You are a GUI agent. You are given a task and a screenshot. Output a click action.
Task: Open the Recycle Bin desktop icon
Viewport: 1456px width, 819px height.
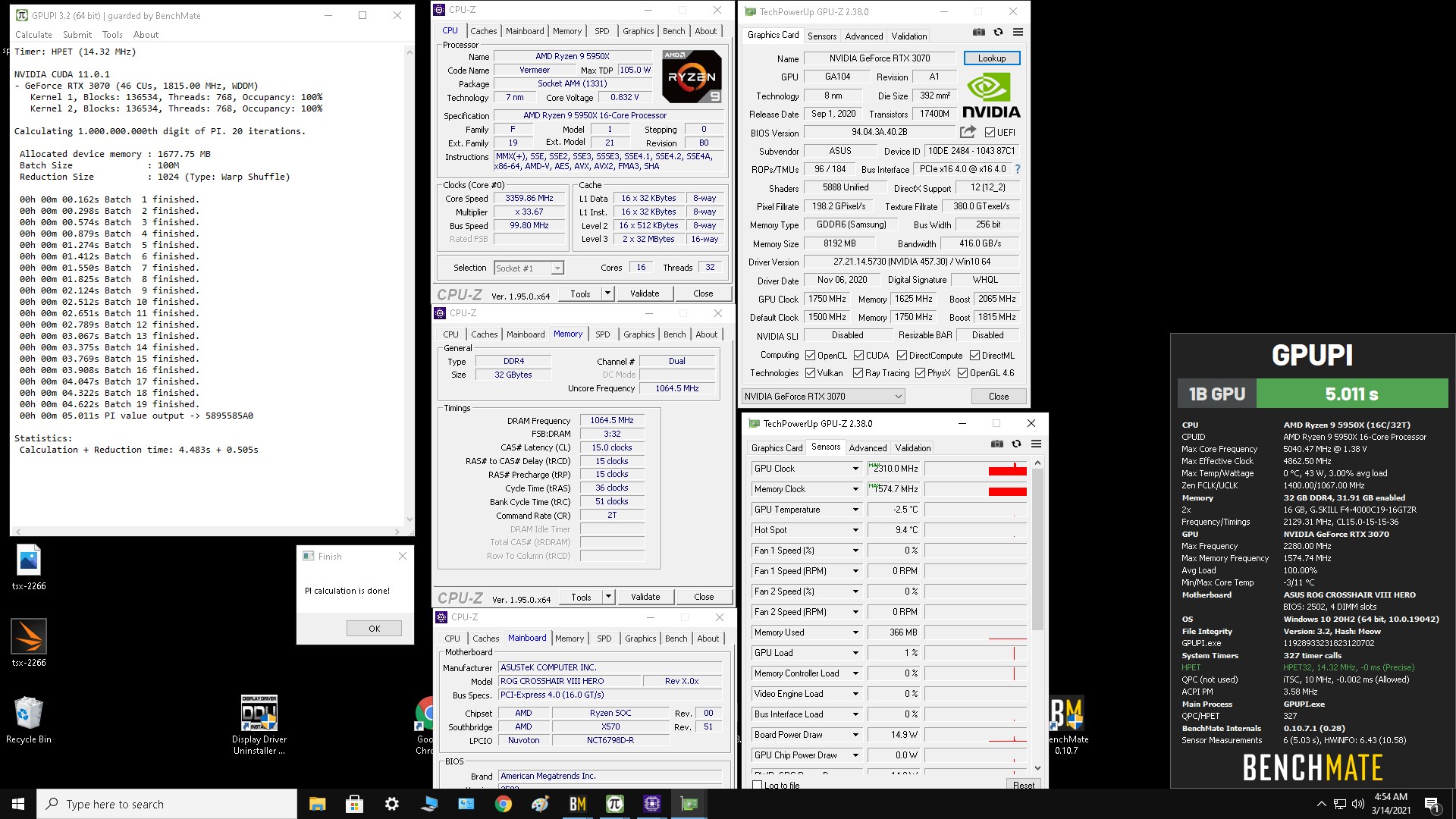[x=29, y=720]
